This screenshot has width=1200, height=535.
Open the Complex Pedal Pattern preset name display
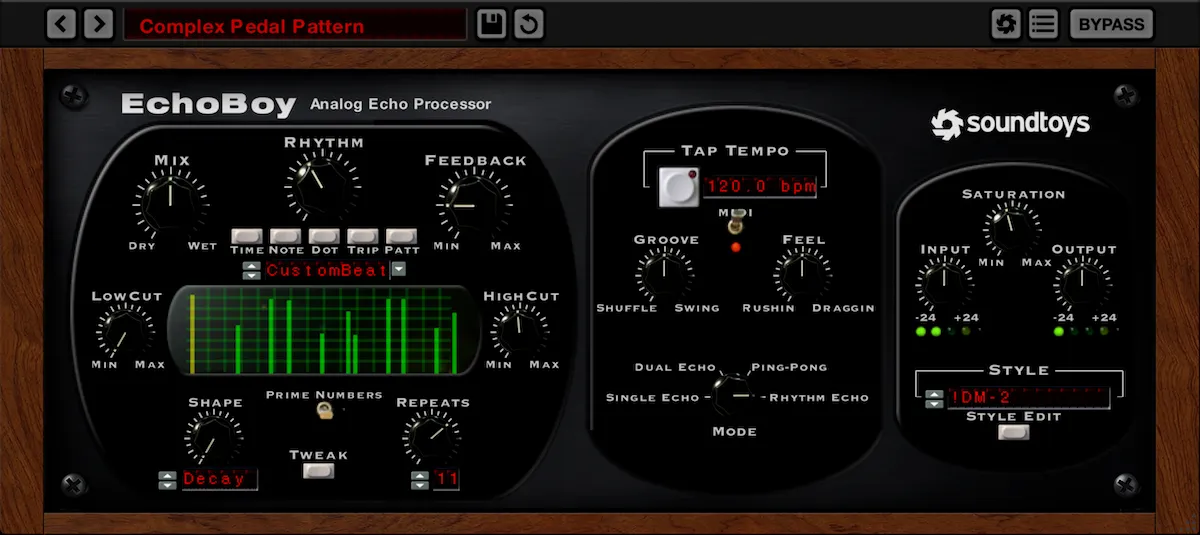295,25
